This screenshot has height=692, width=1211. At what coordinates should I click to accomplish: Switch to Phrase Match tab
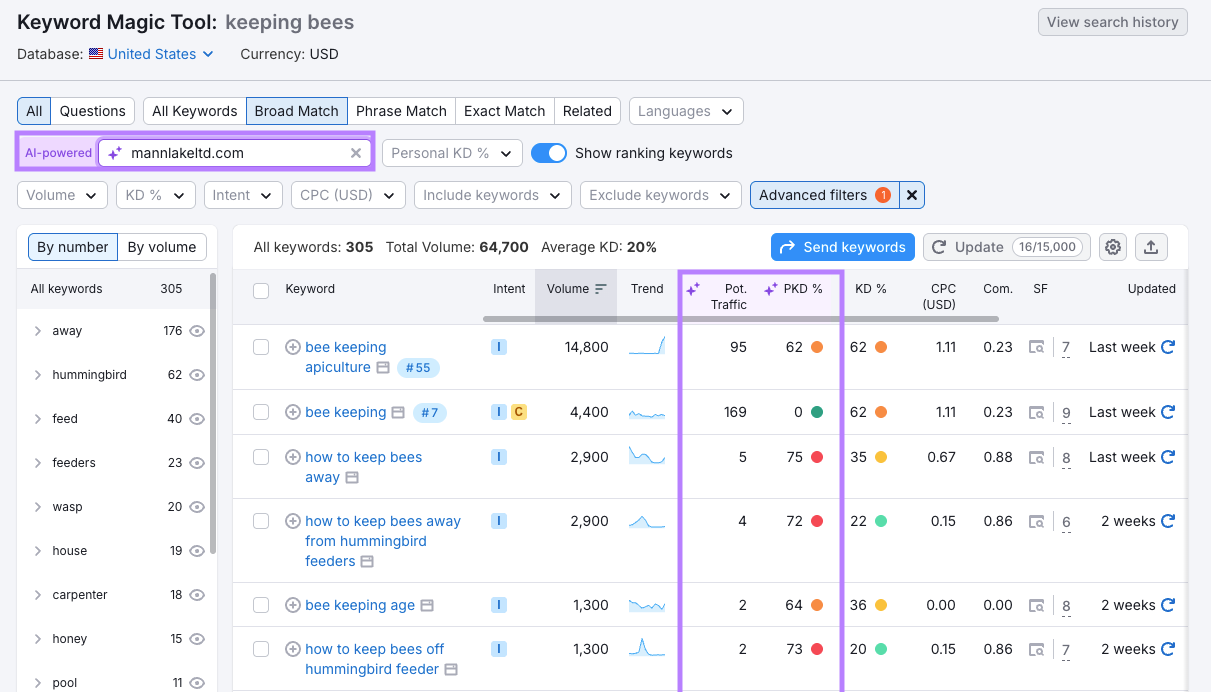pos(401,111)
